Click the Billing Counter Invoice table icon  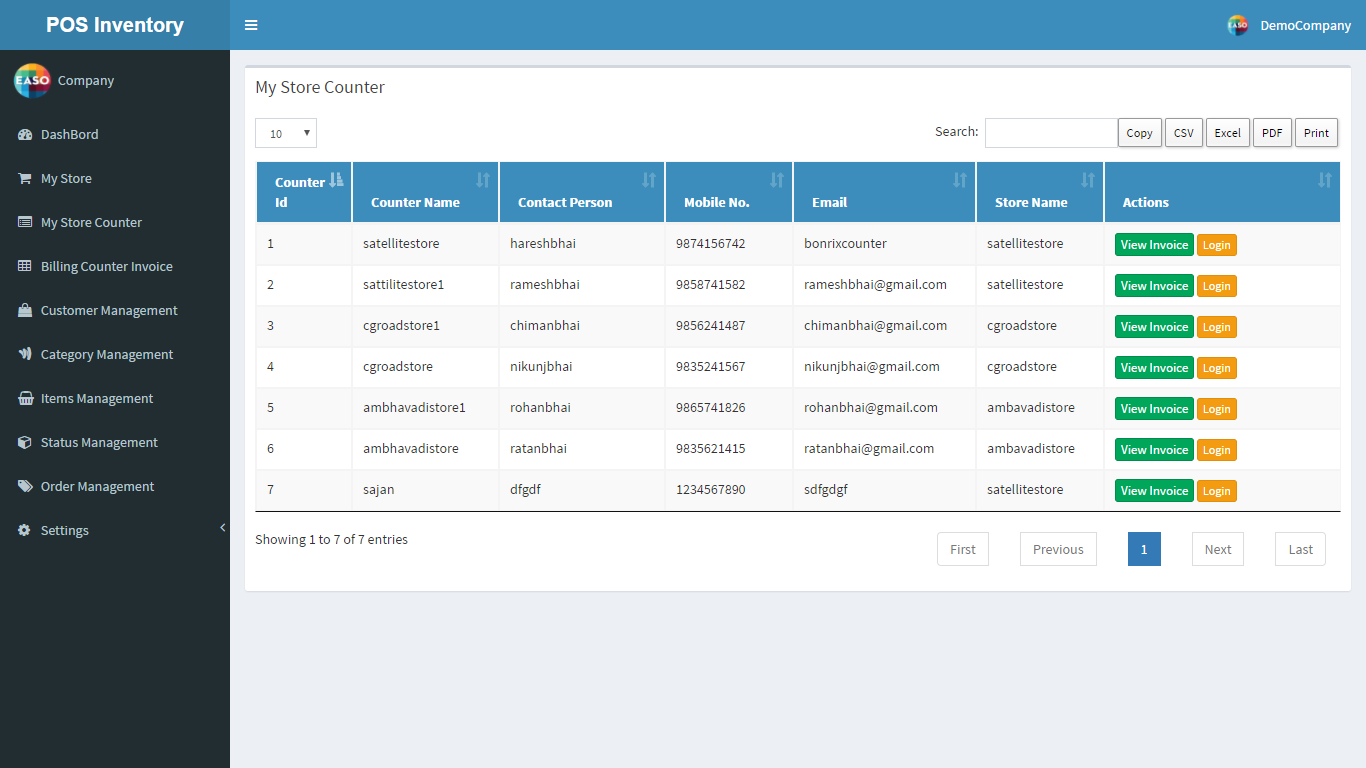click(x=25, y=266)
